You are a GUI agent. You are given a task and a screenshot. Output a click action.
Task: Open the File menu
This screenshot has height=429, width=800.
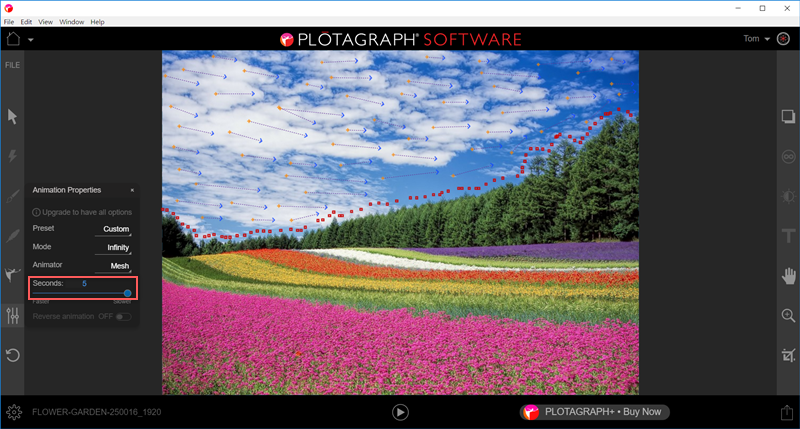(x=9, y=22)
